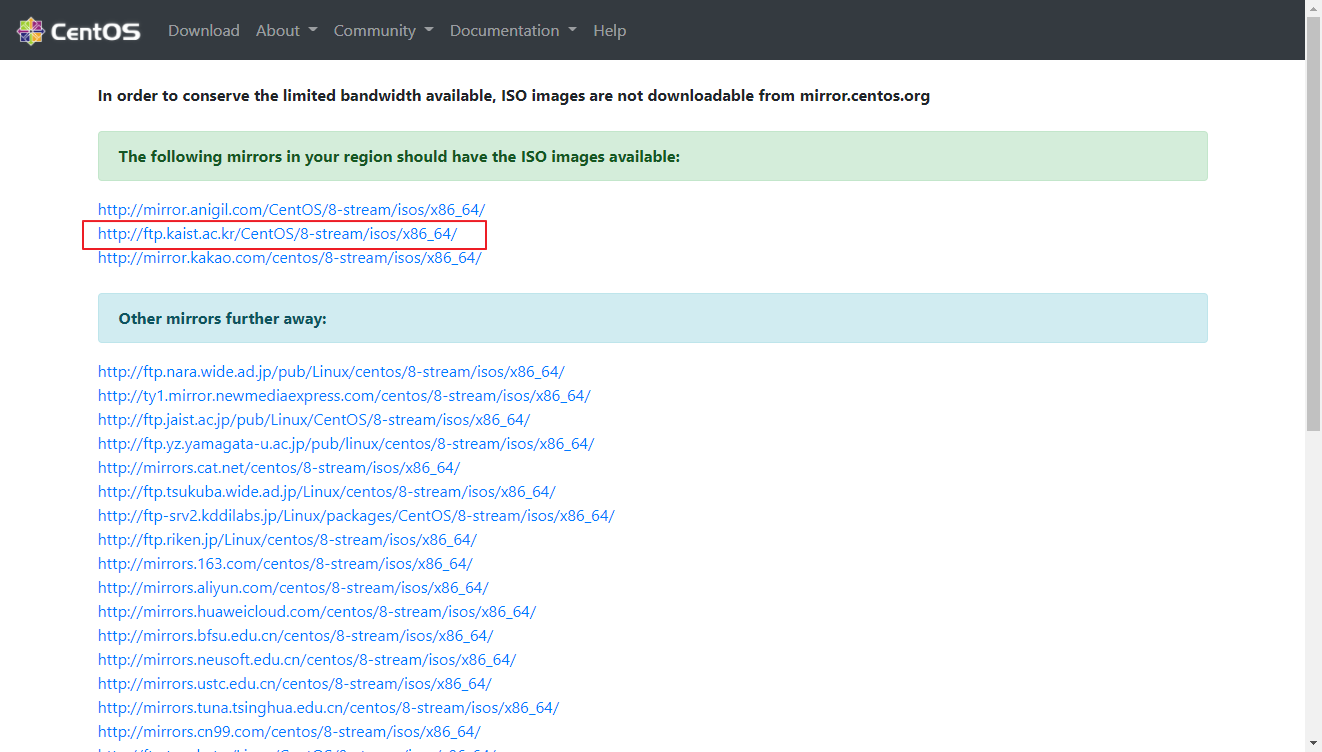1322x752 pixels.
Task: Expand the Documentation dropdown menu
Action: (513, 31)
